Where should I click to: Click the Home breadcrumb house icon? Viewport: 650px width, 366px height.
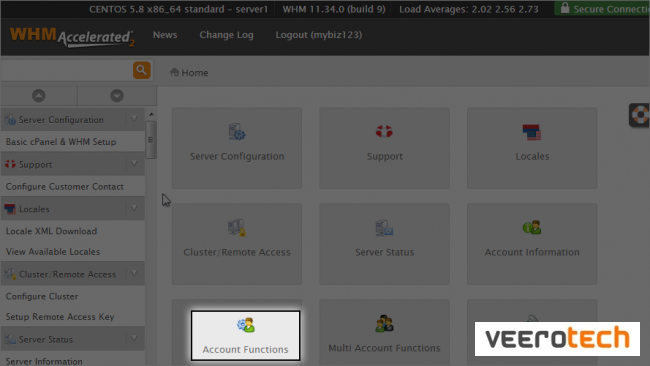tap(174, 72)
